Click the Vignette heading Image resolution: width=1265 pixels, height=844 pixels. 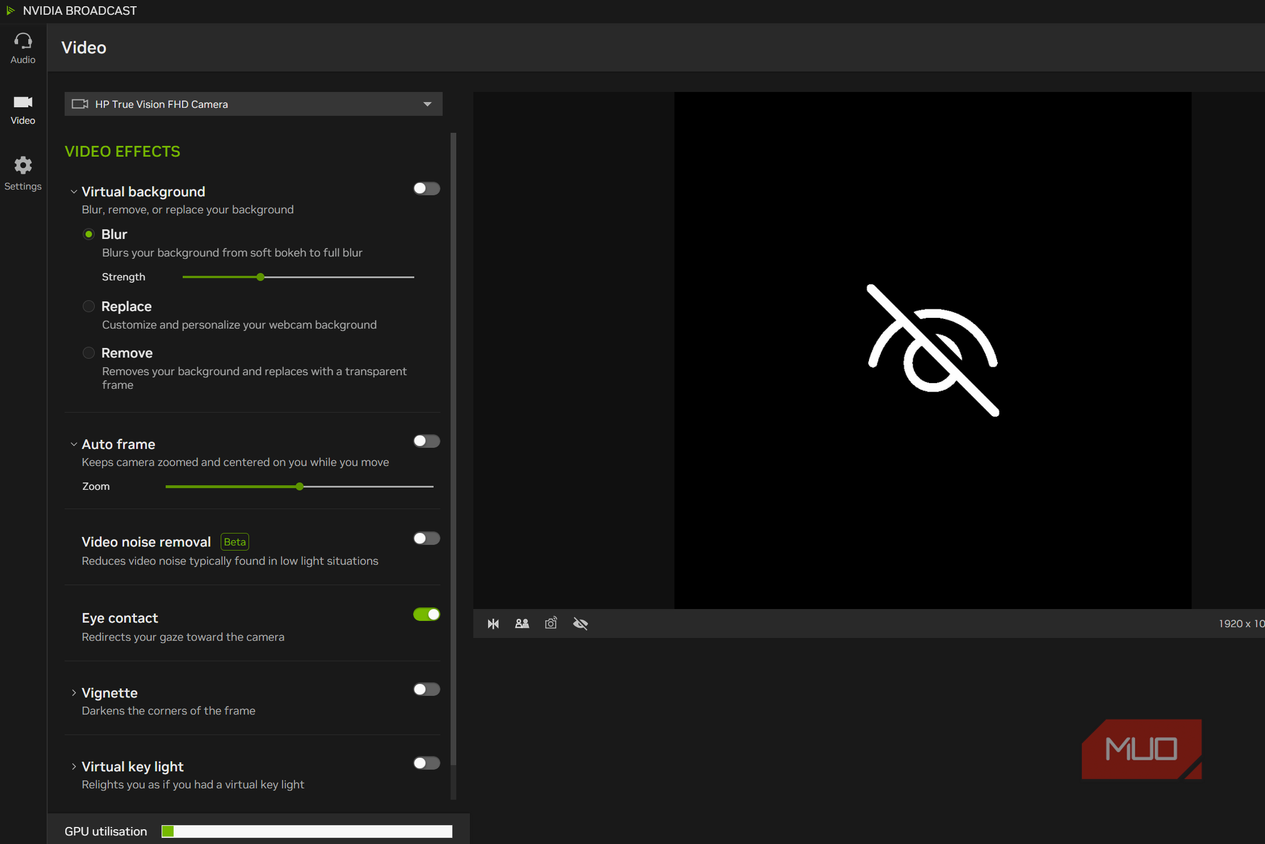110,693
